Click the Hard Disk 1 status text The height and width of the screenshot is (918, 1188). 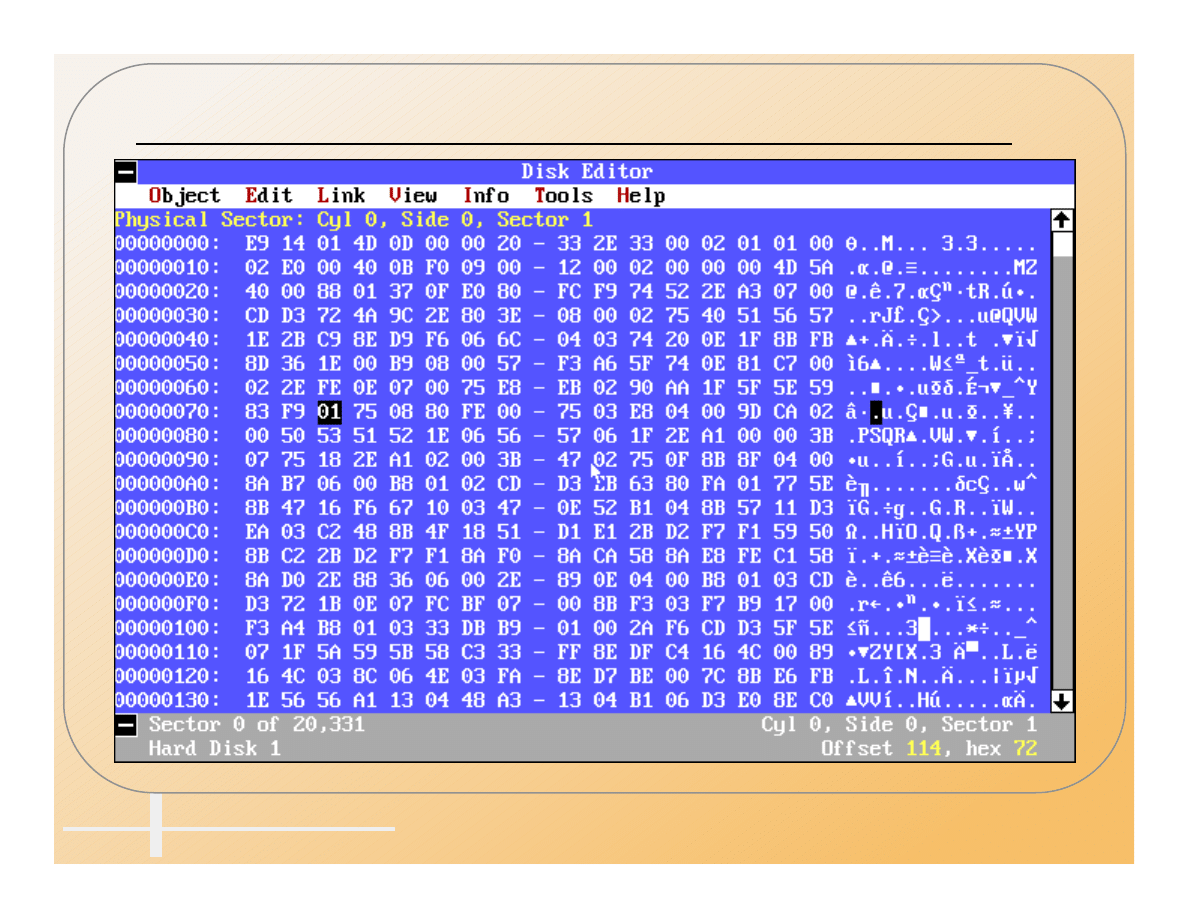point(215,749)
